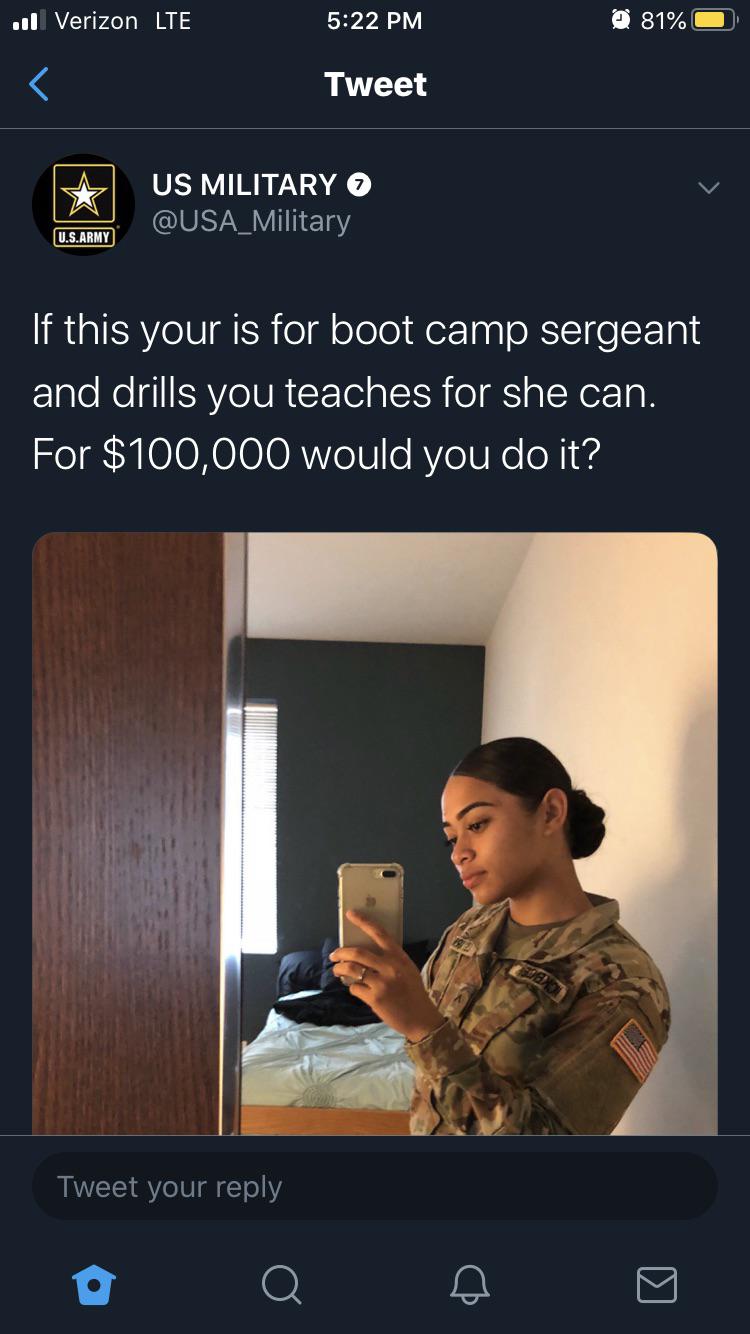This screenshot has height=1334, width=750.
Task: Click the verified badge beside US MILITARY
Action: (x=359, y=185)
